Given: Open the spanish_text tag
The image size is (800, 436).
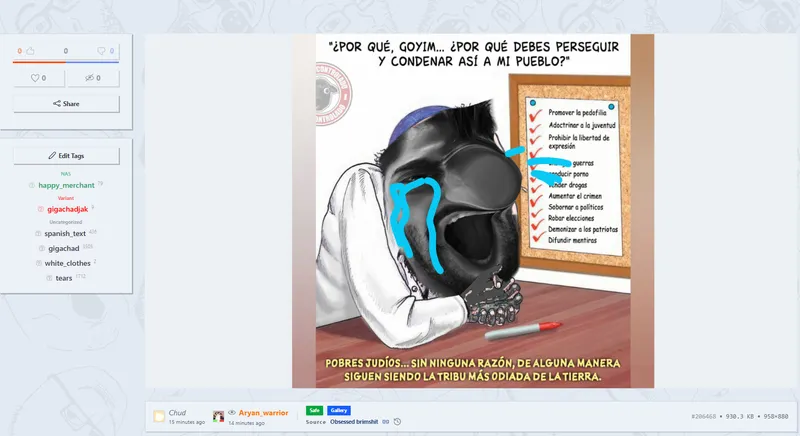Looking at the screenshot, I should pyautogui.click(x=65, y=234).
